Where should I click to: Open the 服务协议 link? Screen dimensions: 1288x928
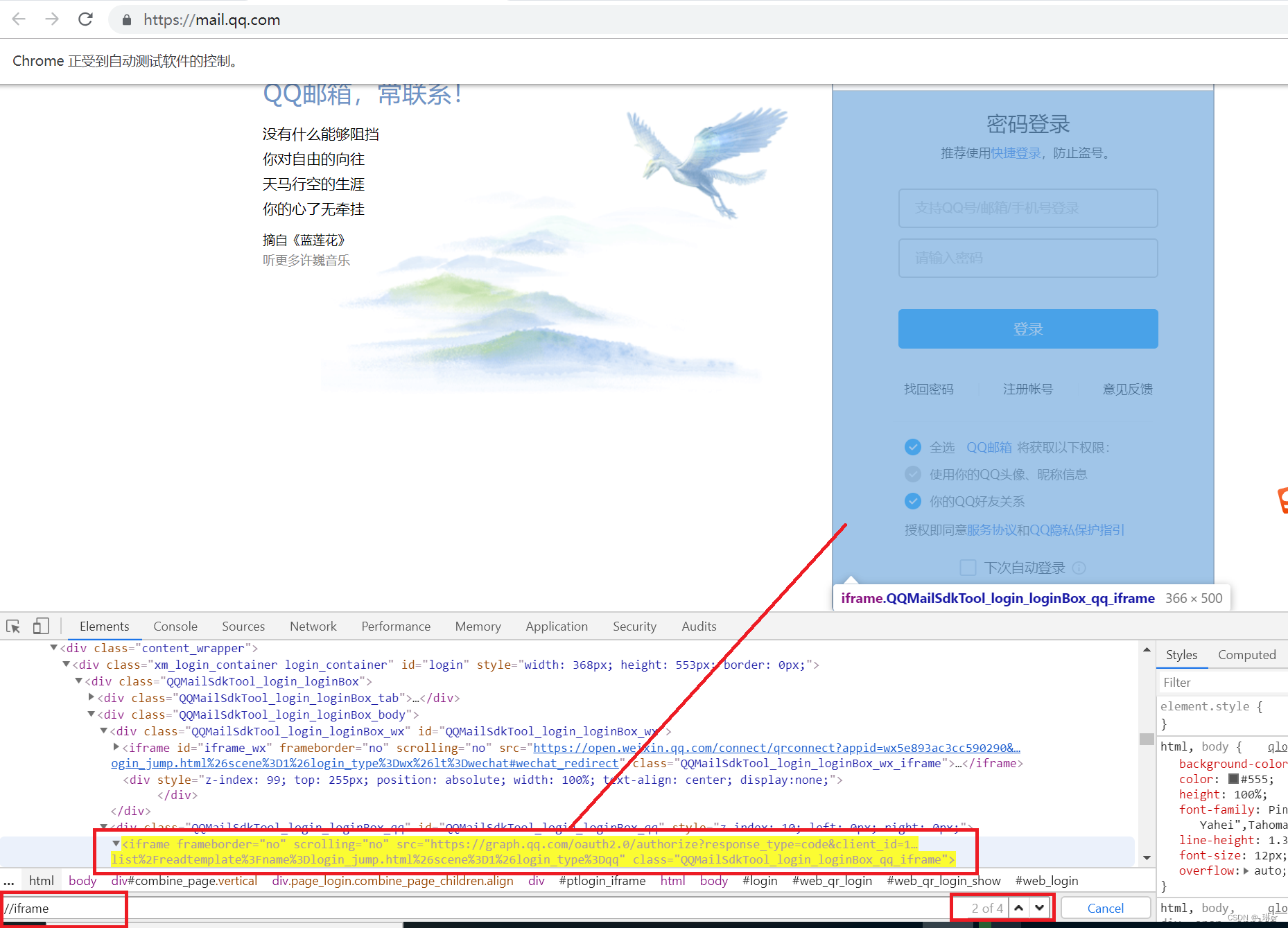tap(992, 530)
